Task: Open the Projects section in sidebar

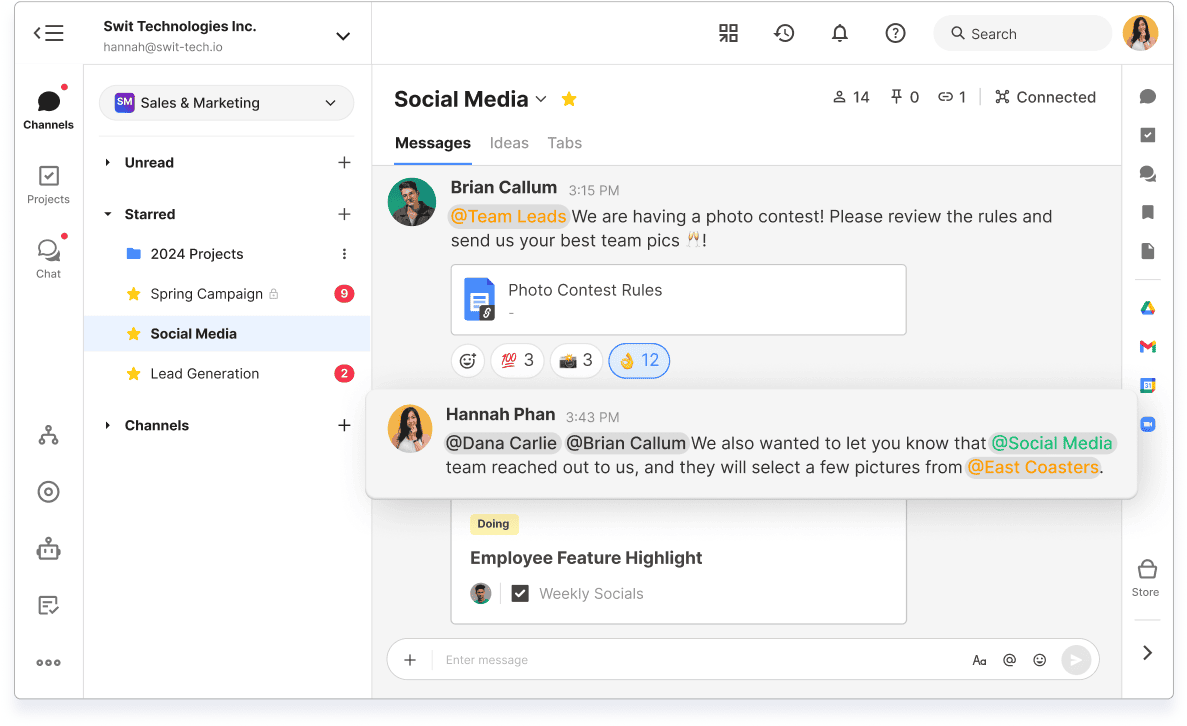Action: point(48,184)
